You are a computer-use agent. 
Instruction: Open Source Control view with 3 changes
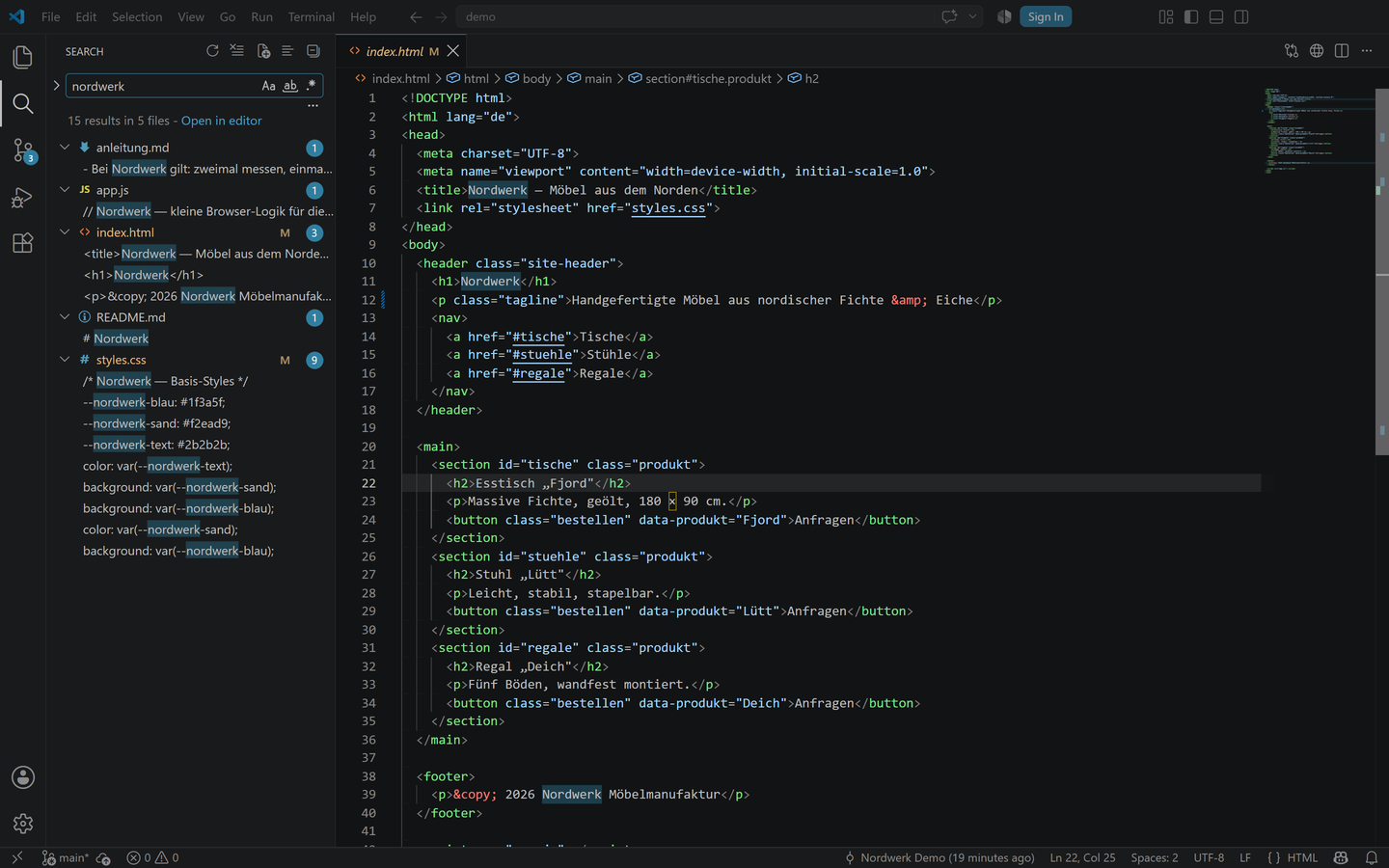click(23, 150)
